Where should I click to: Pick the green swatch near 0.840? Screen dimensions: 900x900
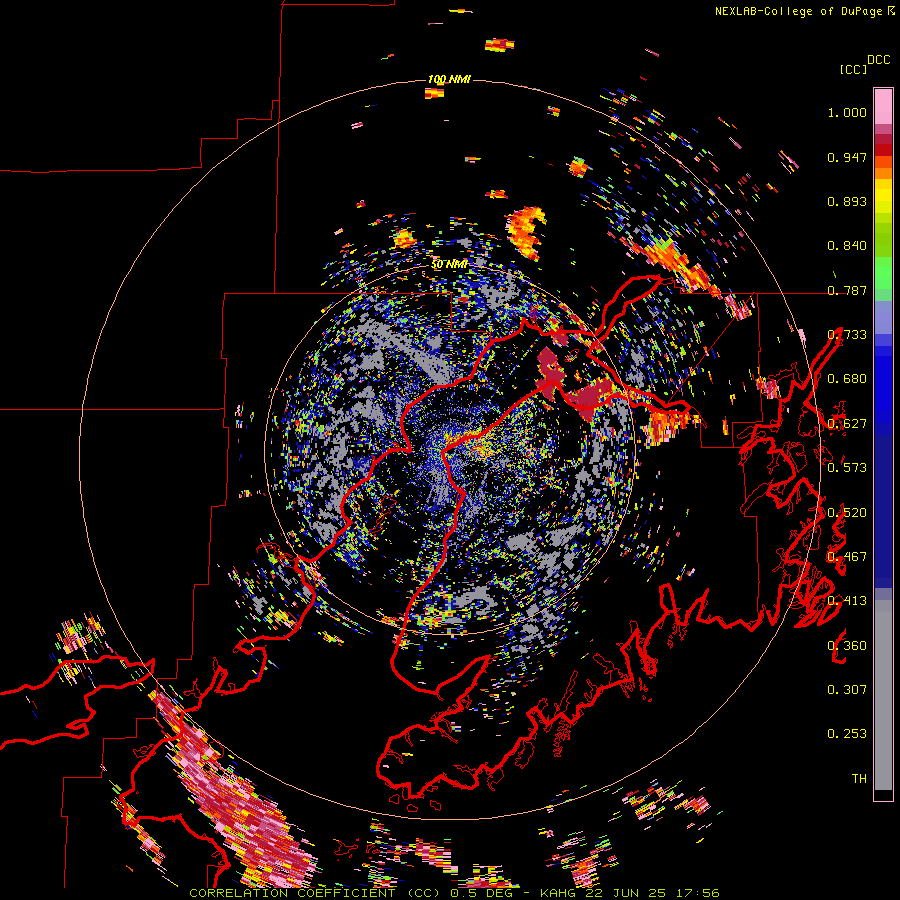(883, 240)
